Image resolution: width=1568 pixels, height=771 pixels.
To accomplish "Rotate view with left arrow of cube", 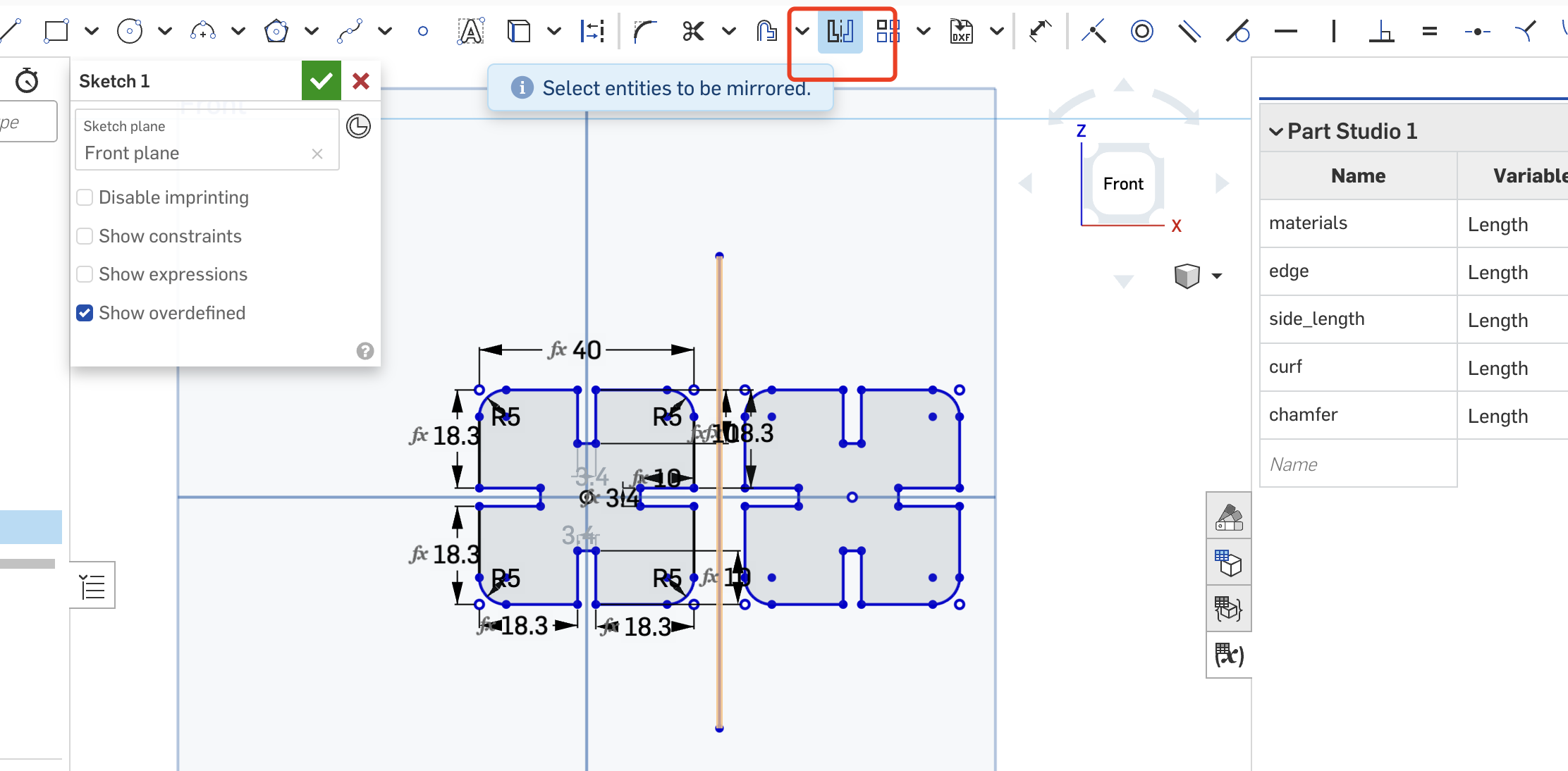I will pyautogui.click(x=1025, y=184).
